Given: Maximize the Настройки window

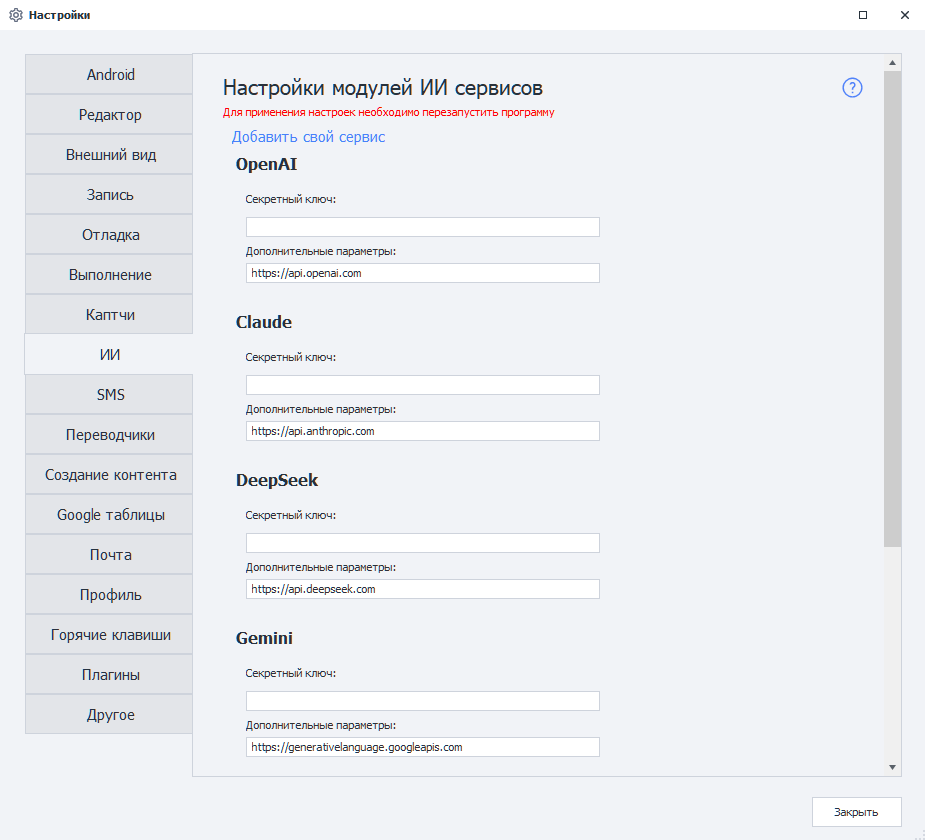Looking at the screenshot, I should (862, 15).
